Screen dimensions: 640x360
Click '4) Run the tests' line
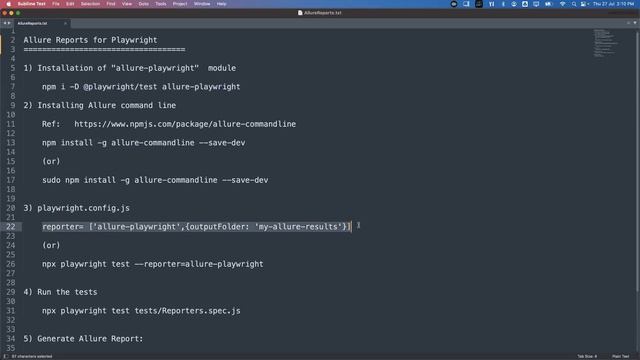pos(60,292)
